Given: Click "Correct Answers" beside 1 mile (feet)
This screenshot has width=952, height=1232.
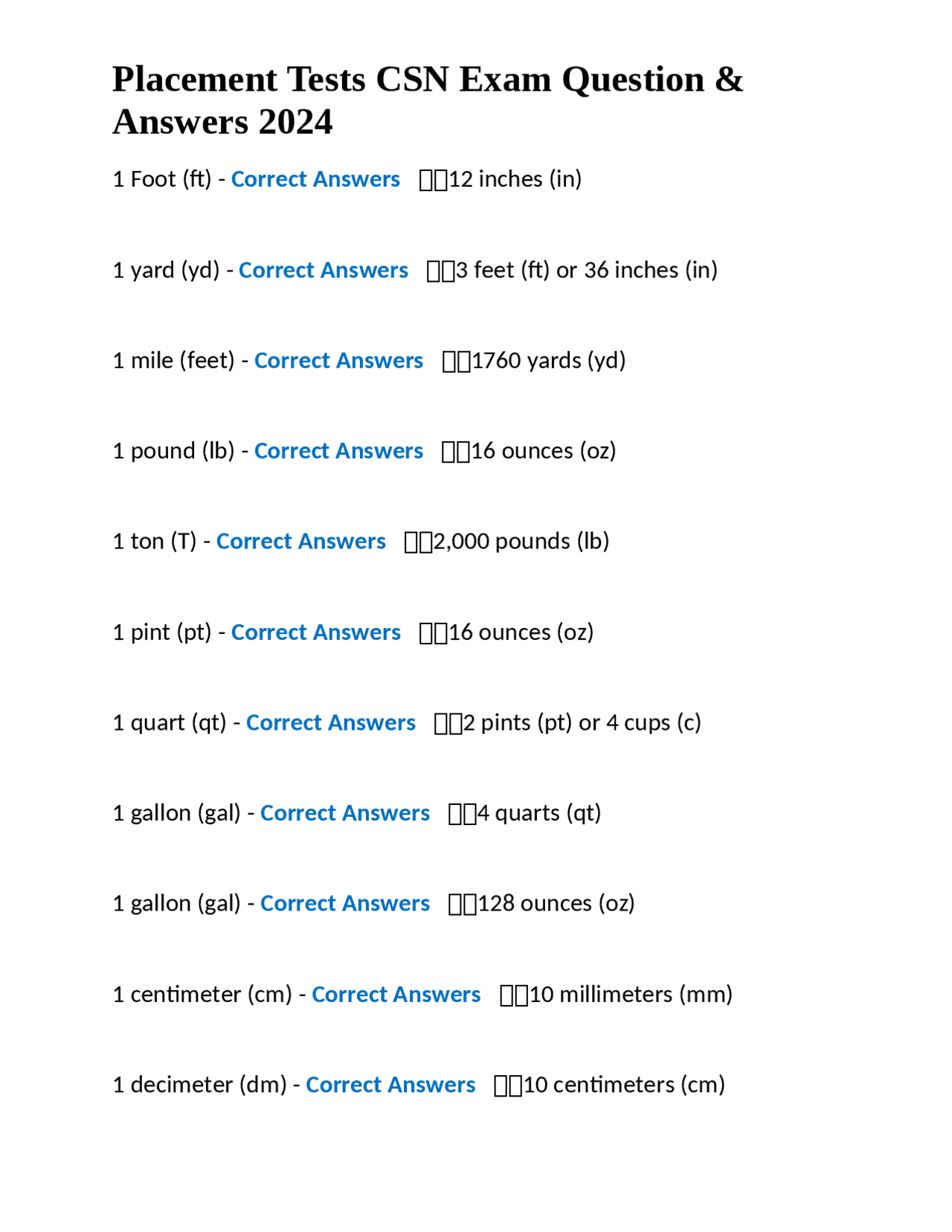Looking at the screenshot, I should [338, 361].
